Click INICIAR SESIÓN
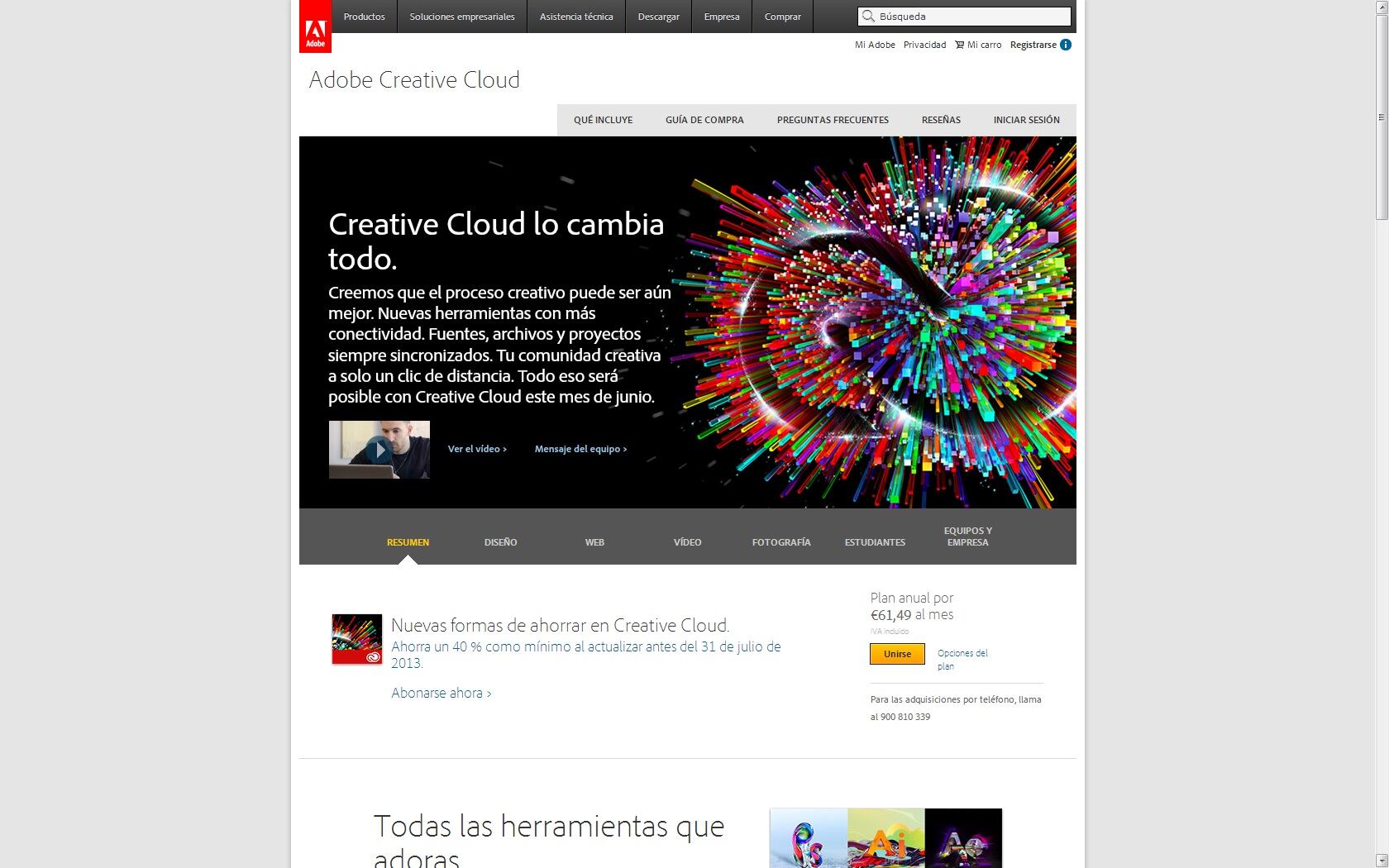The height and width of the screenshot is (868, 1389). pyautogui.click(x=1026, y=120)
